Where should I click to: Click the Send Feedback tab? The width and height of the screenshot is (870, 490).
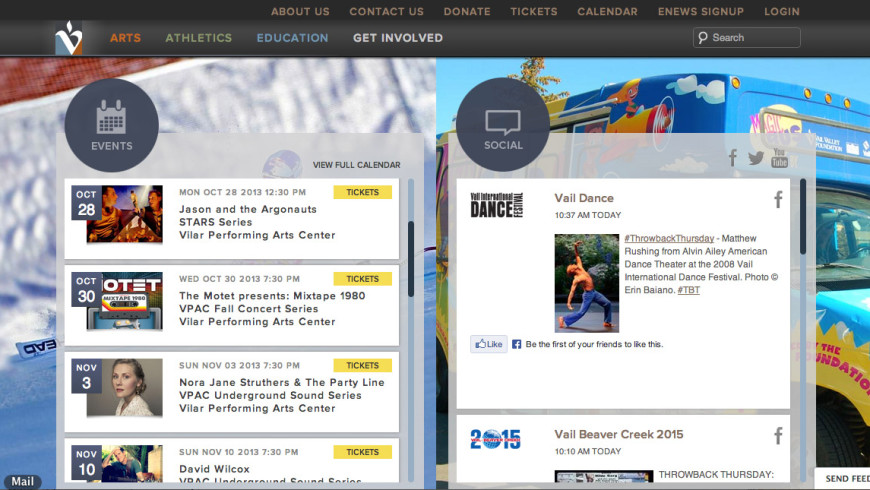tap(843, 478)
